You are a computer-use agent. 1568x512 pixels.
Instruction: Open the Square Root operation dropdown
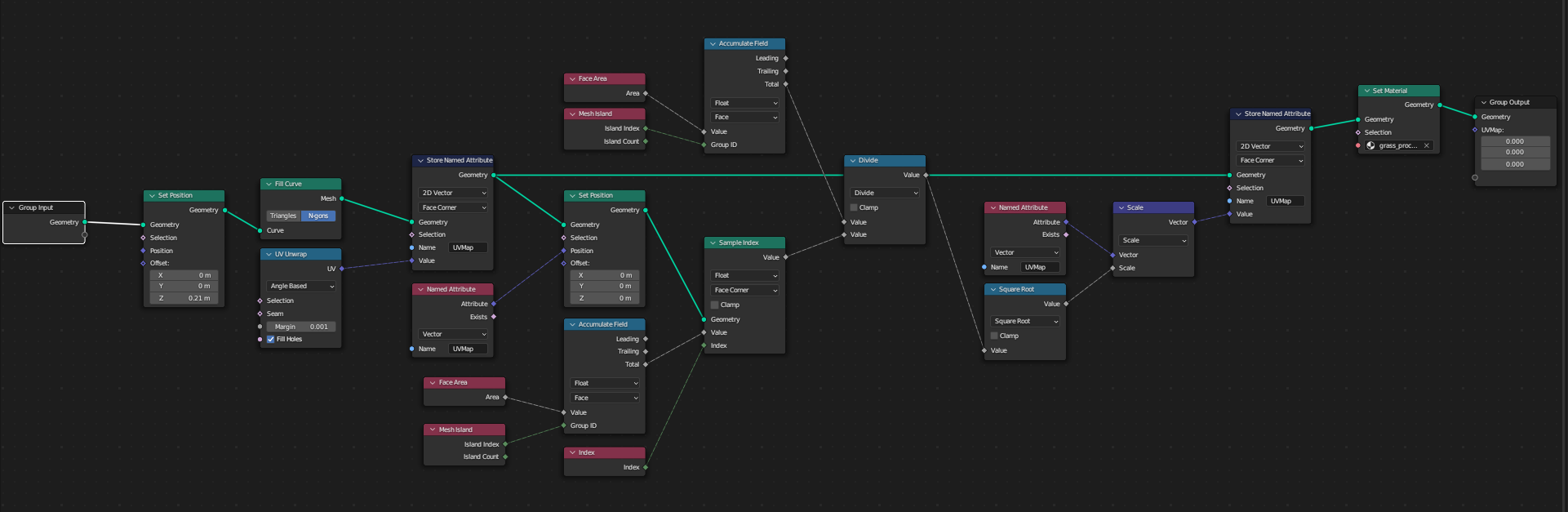point(1025,321)
